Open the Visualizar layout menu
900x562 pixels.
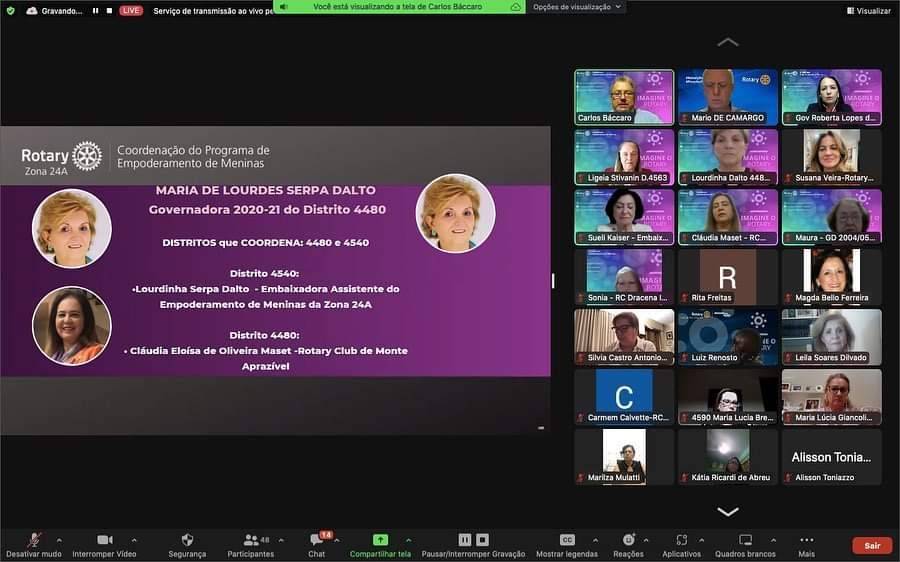[868, 10]
